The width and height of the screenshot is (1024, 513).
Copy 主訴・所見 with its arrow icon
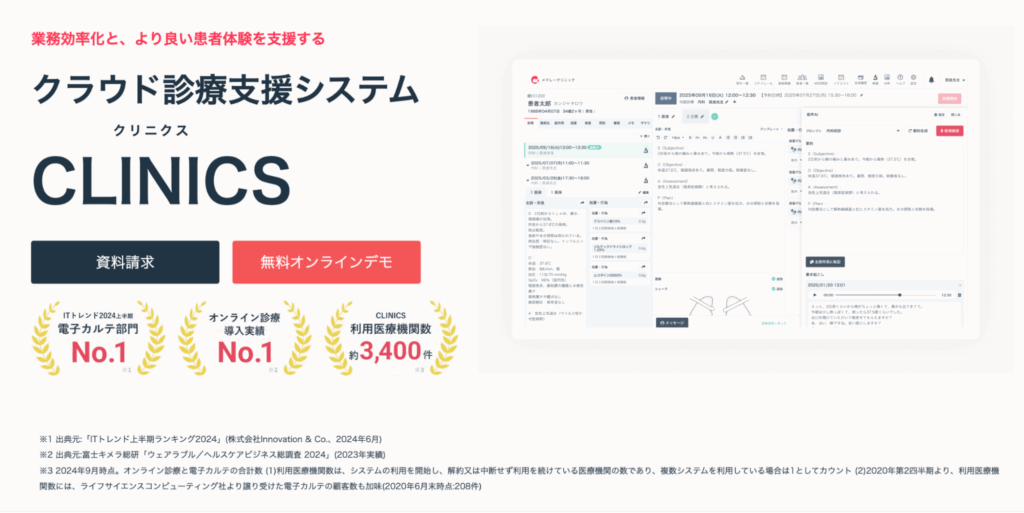[583, 202]
